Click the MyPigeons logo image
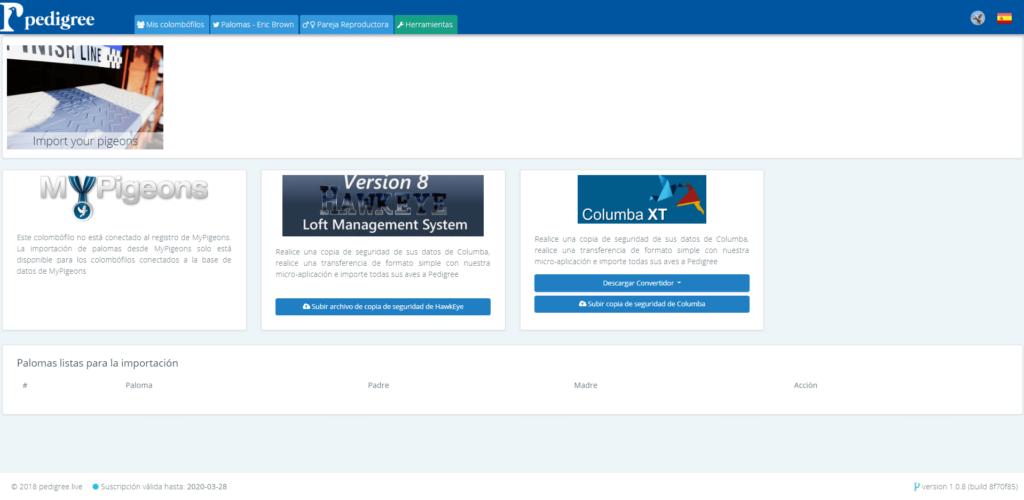The width and height of the screenshot is (1024, 500). pyautogui.click(x=124, y=196)
